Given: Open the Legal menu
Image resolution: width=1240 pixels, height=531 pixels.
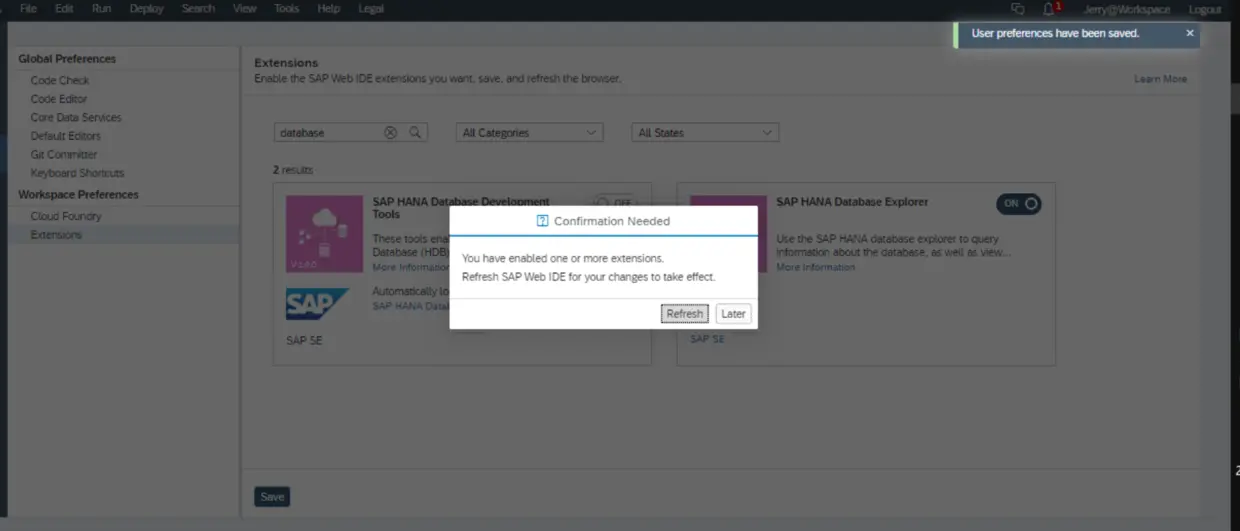Looking at the screenshot, I should (x=371, y=8).
